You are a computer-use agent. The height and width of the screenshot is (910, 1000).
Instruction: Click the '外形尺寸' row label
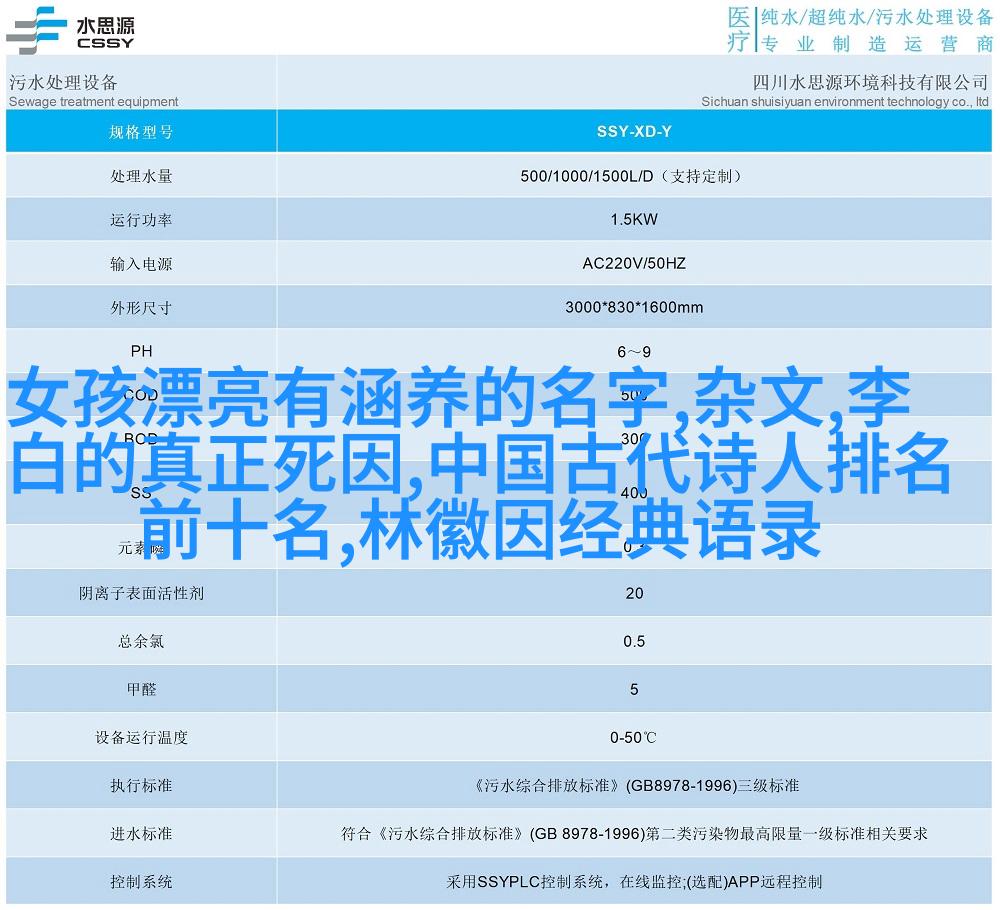pyautogui.click(x=141, y=308)
